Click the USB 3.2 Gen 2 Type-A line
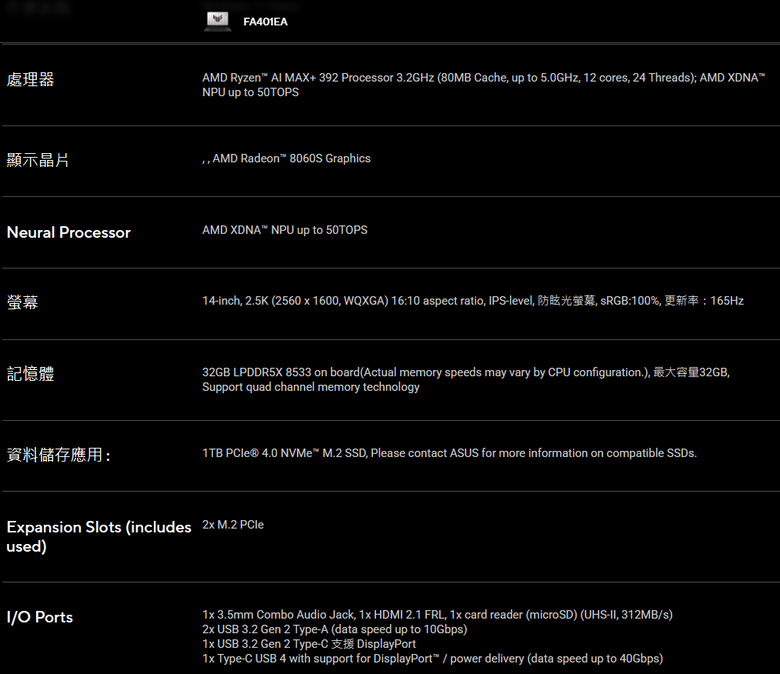Image resolution: width=780 pixels, height=674 pixels. (334, 629)
